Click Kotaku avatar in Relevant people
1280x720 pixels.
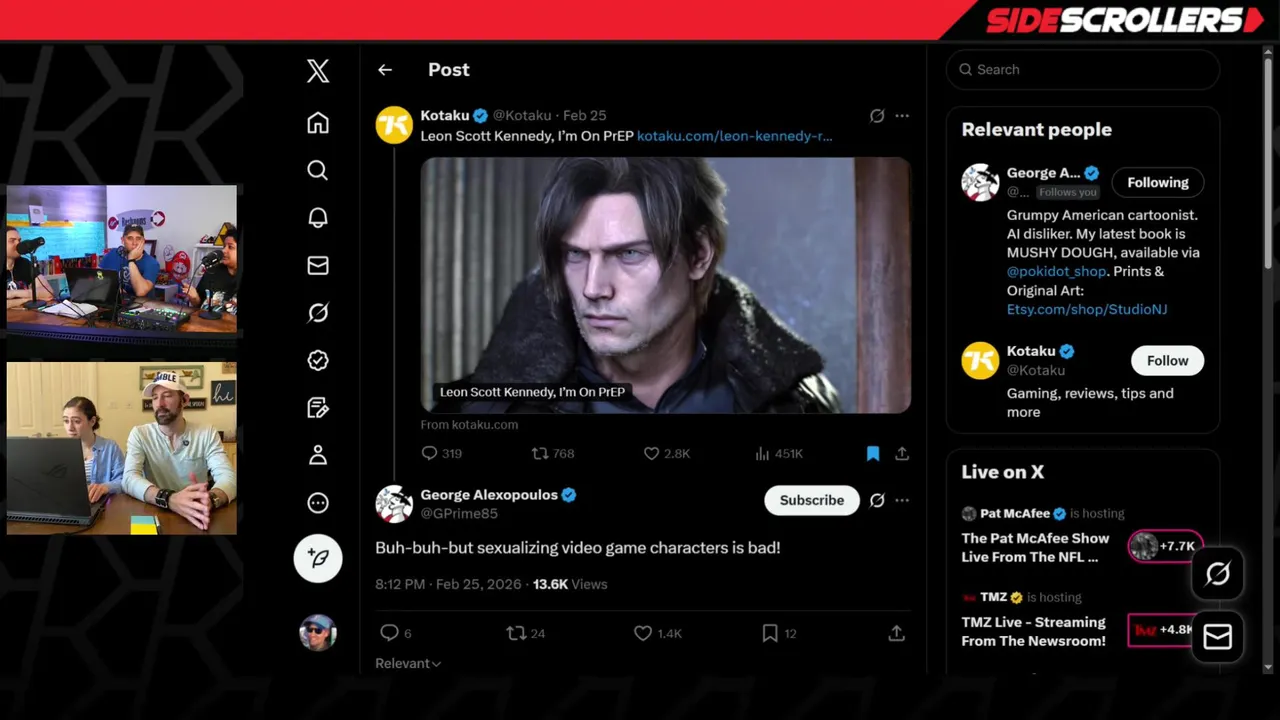(x=980, y=361)
